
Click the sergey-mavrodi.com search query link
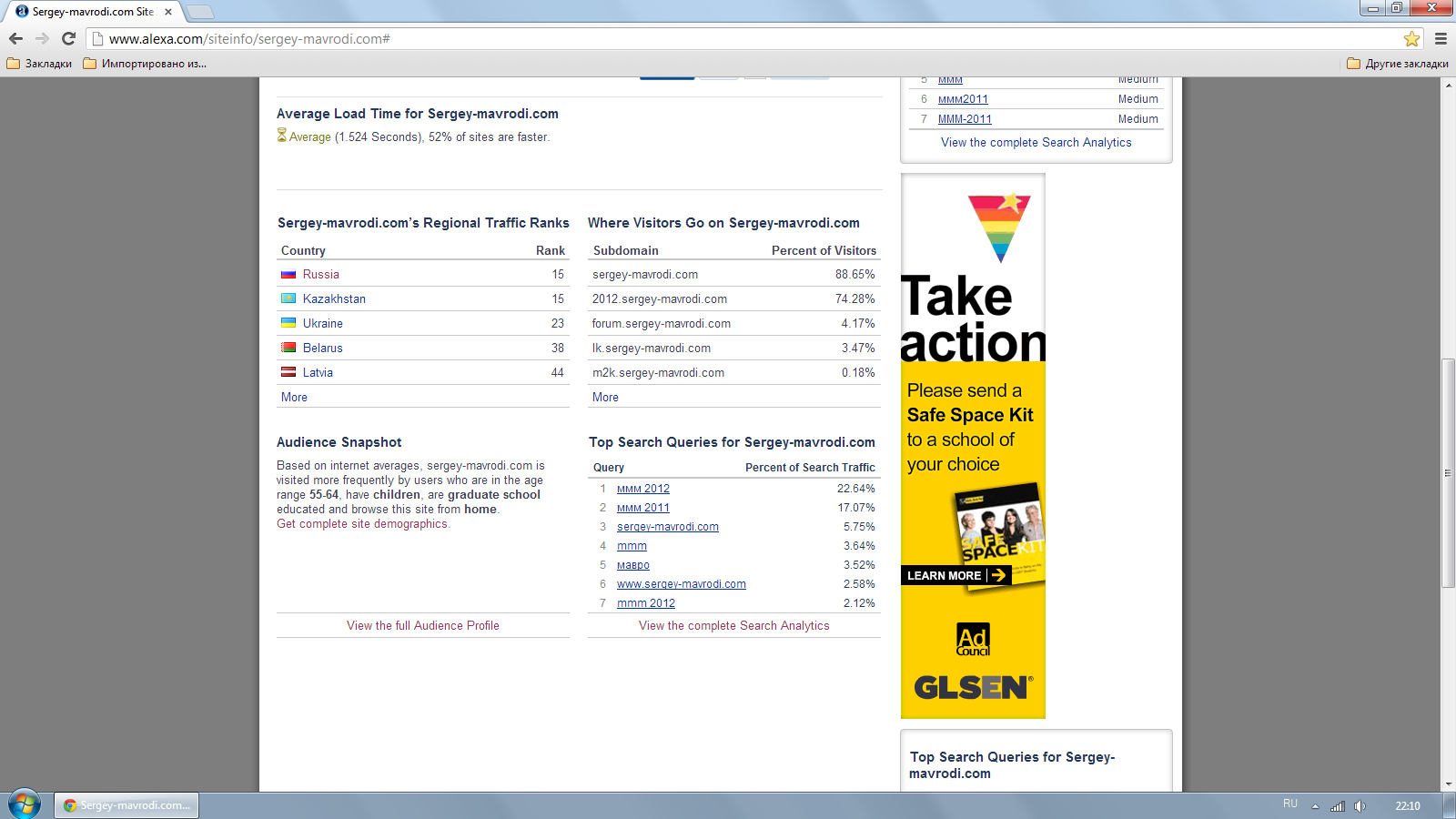tap(668, 527)
